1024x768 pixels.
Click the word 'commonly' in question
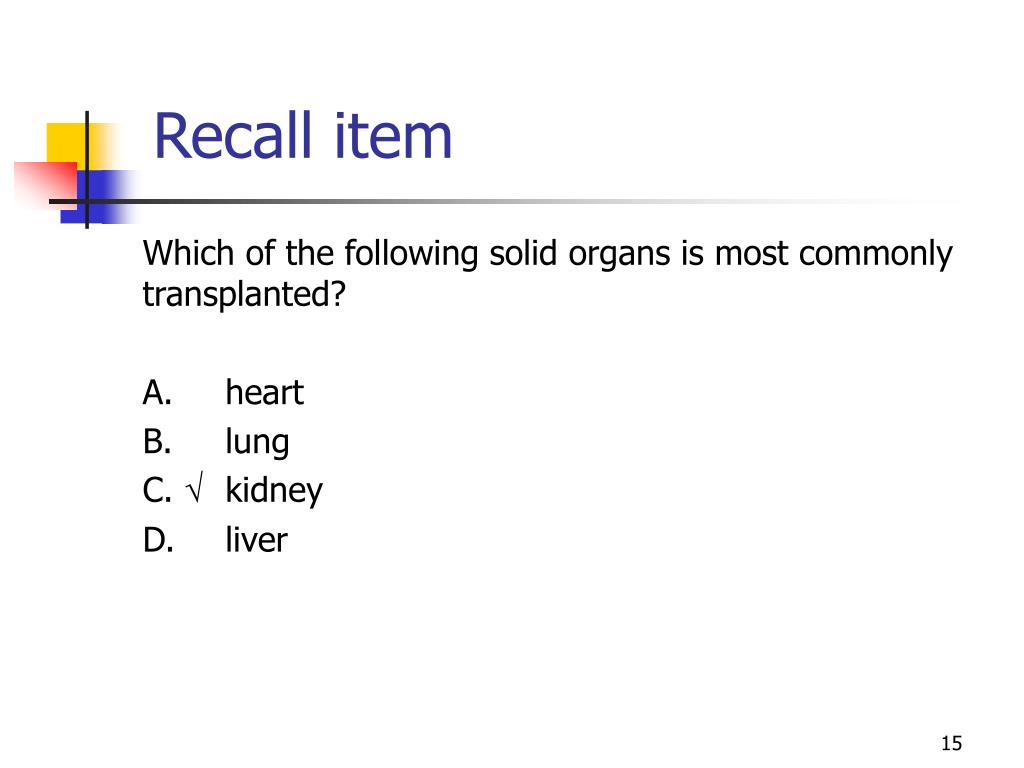[x=875, y=253]
